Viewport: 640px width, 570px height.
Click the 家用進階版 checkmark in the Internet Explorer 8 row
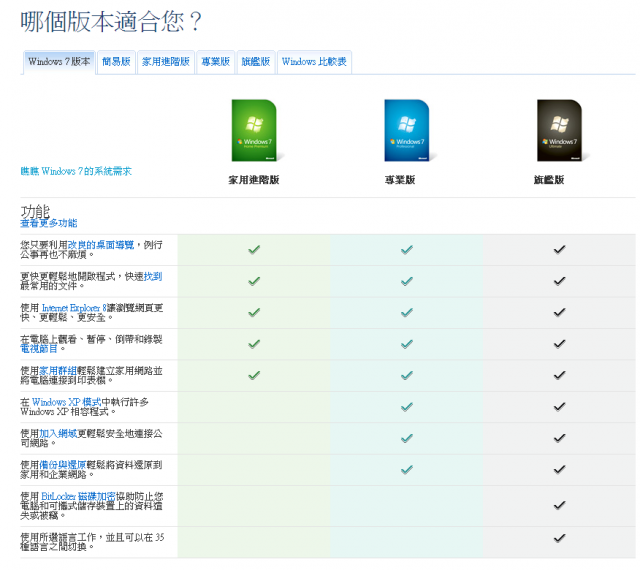click(x=254, y=312)
